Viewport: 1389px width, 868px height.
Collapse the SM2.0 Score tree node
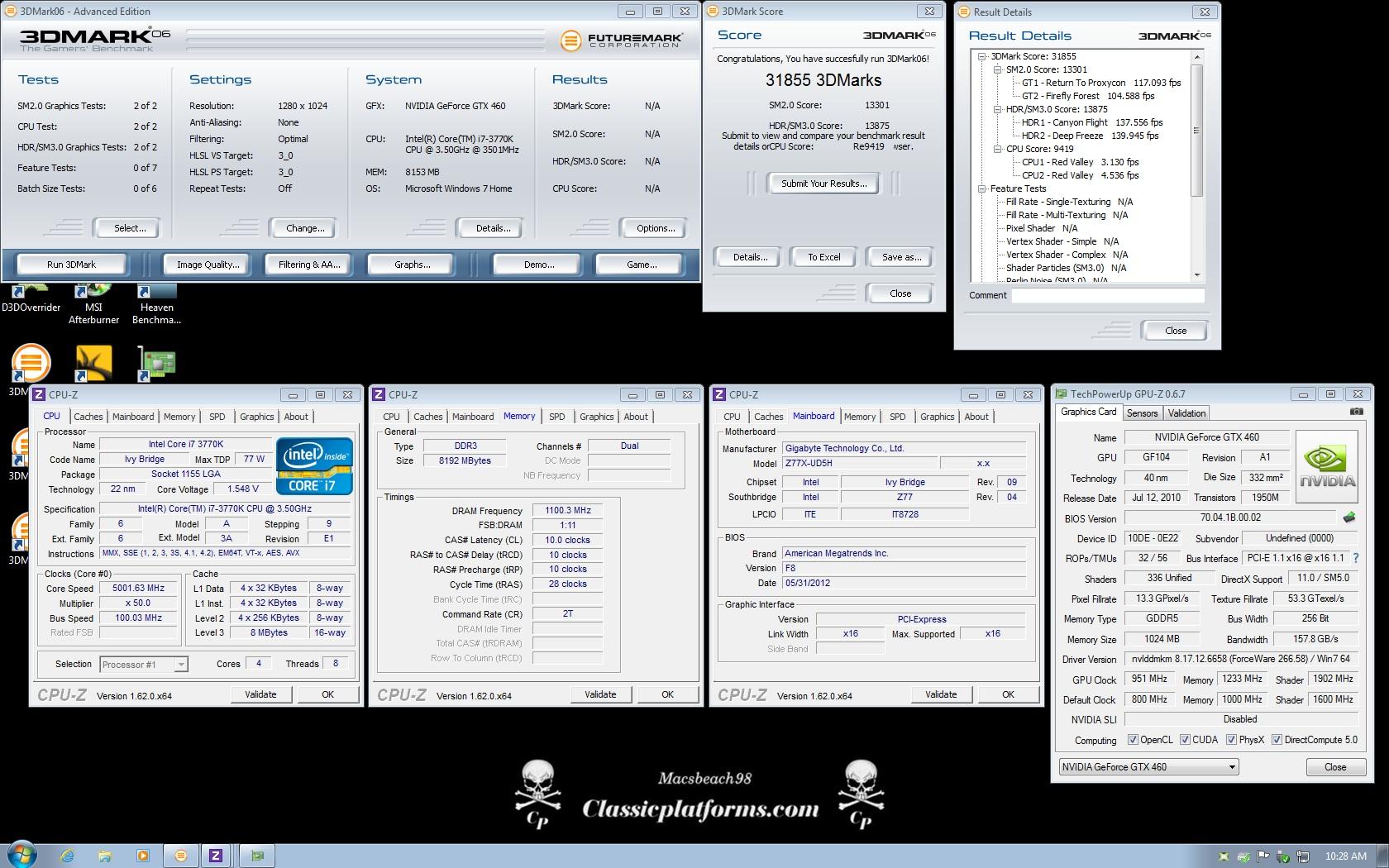[998, 70]
